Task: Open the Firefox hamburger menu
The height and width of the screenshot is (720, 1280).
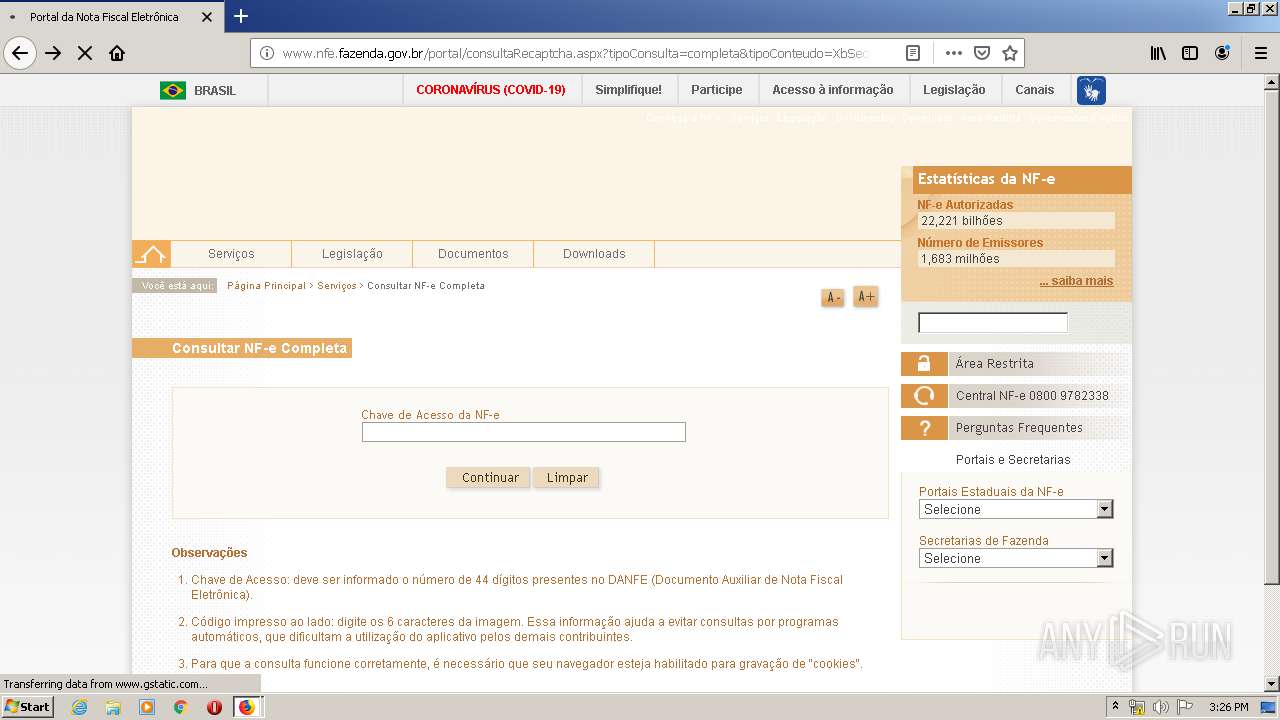Action: coord(1261,53)
